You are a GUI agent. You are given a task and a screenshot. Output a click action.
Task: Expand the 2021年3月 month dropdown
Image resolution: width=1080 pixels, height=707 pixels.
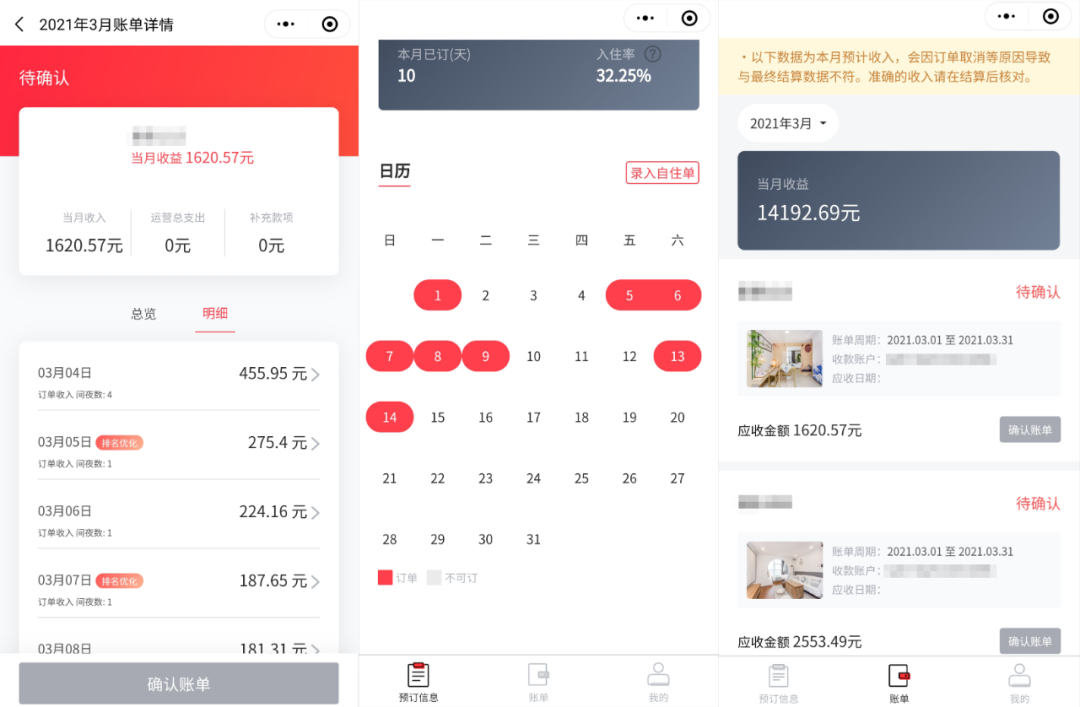click(788, 123)
